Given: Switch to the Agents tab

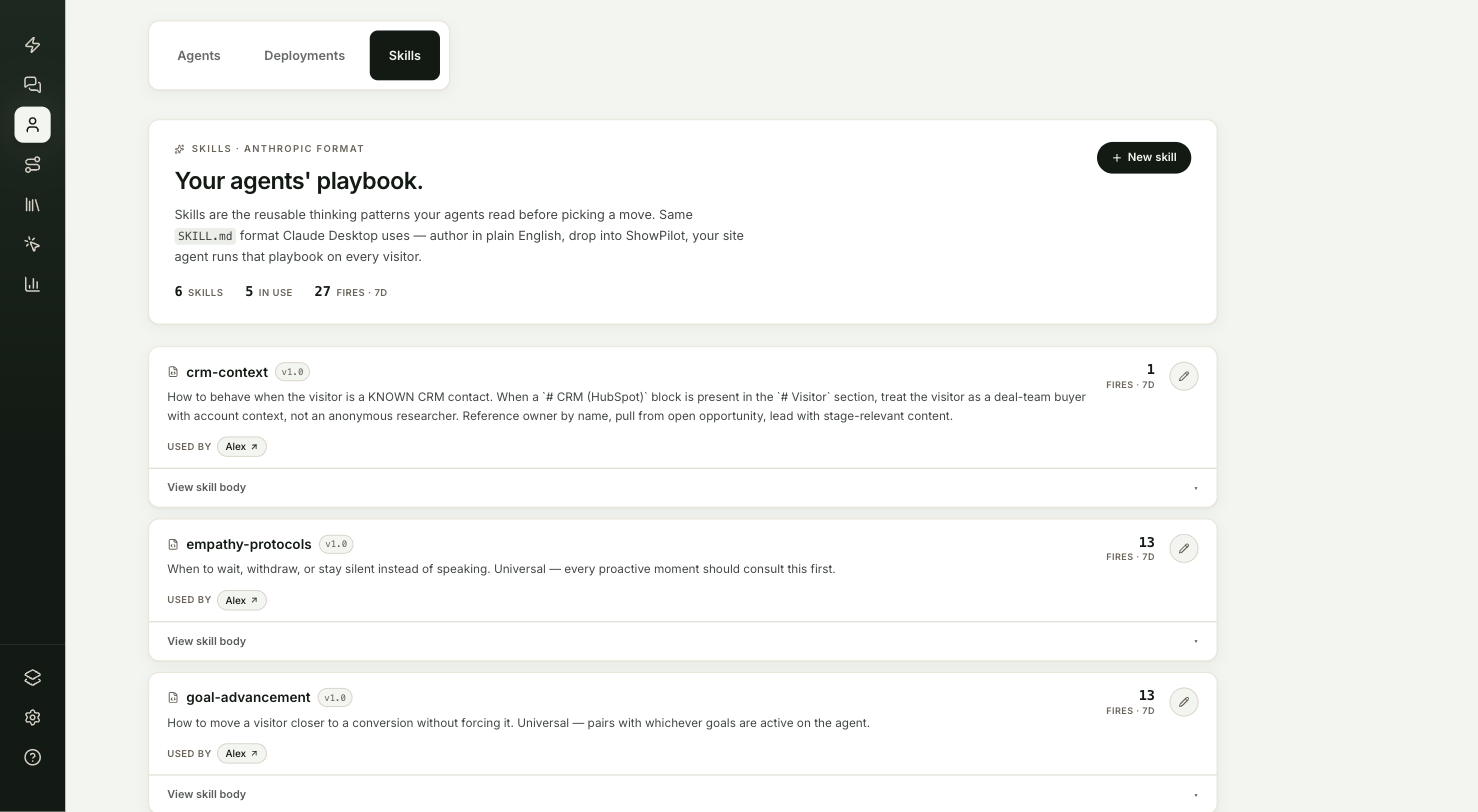Looking at the screenshot, I should [199, 56].
